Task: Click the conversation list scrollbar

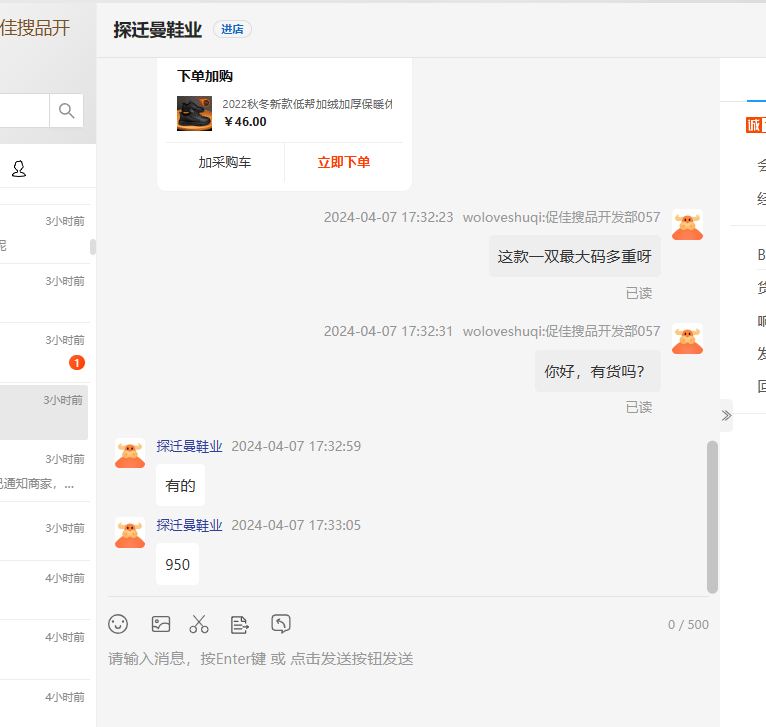Action: point(93,247)
